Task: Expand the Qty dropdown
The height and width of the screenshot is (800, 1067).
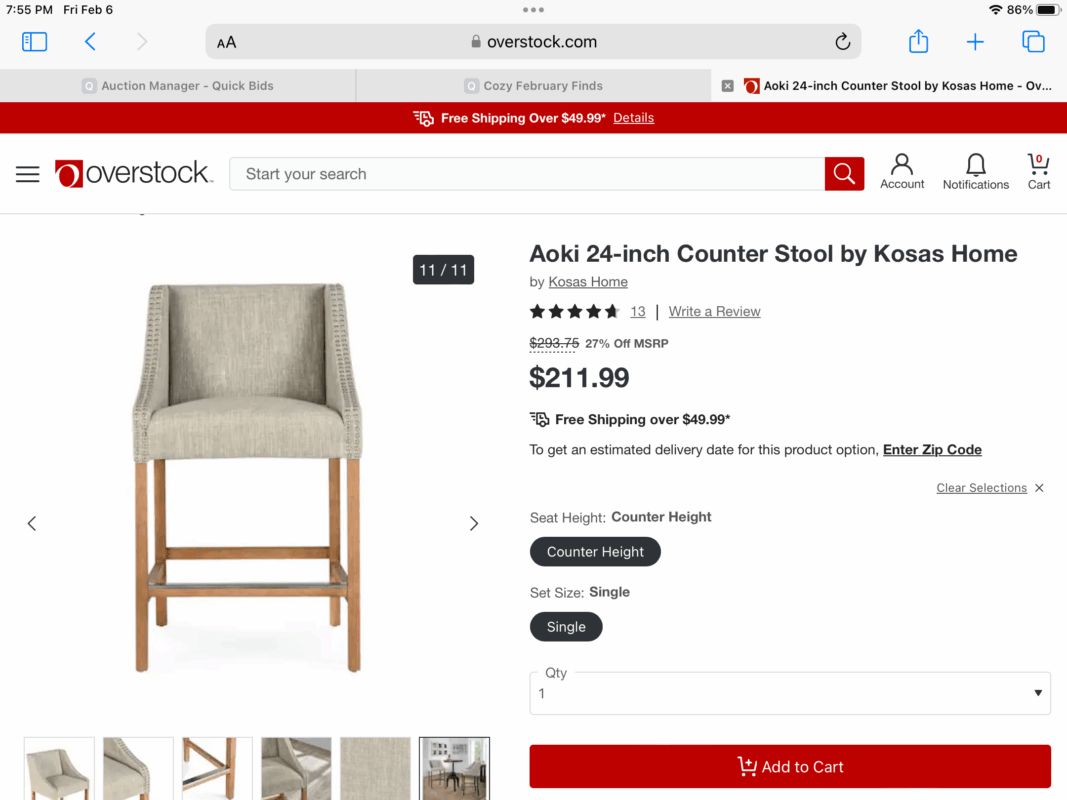Action: tap(789, 693)
